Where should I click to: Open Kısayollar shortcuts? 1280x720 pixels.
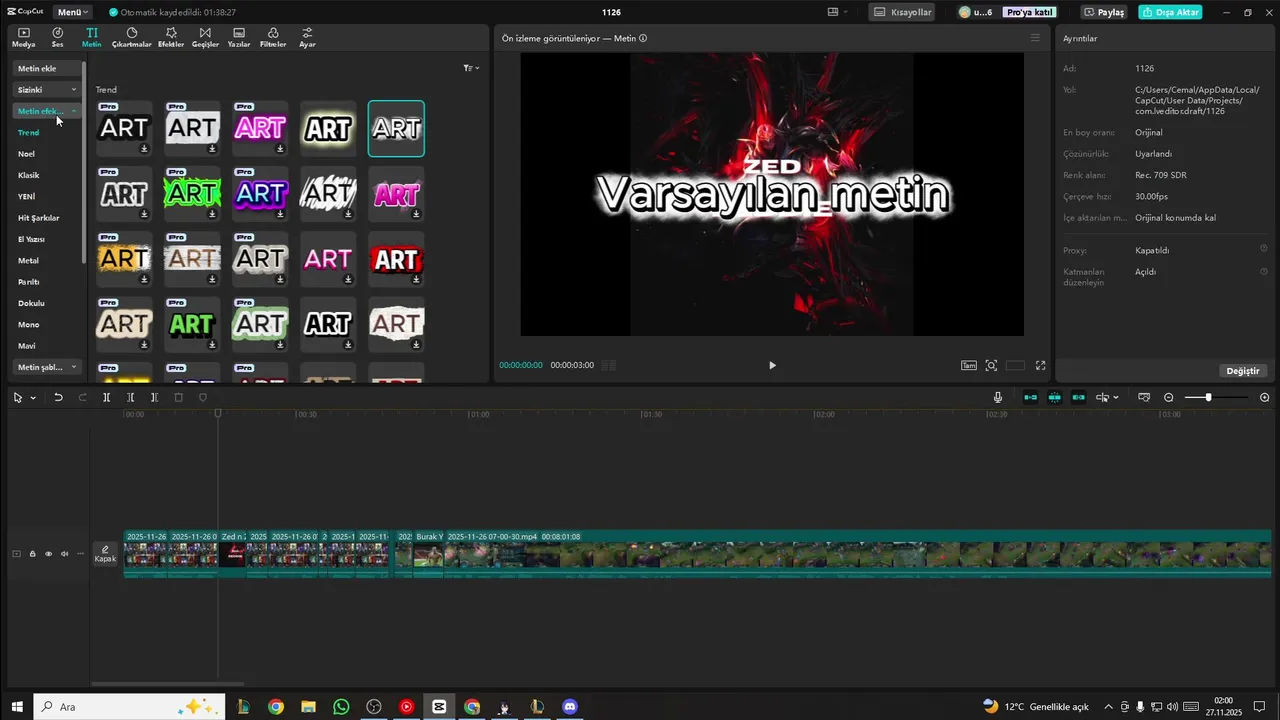tap(902, 12)
